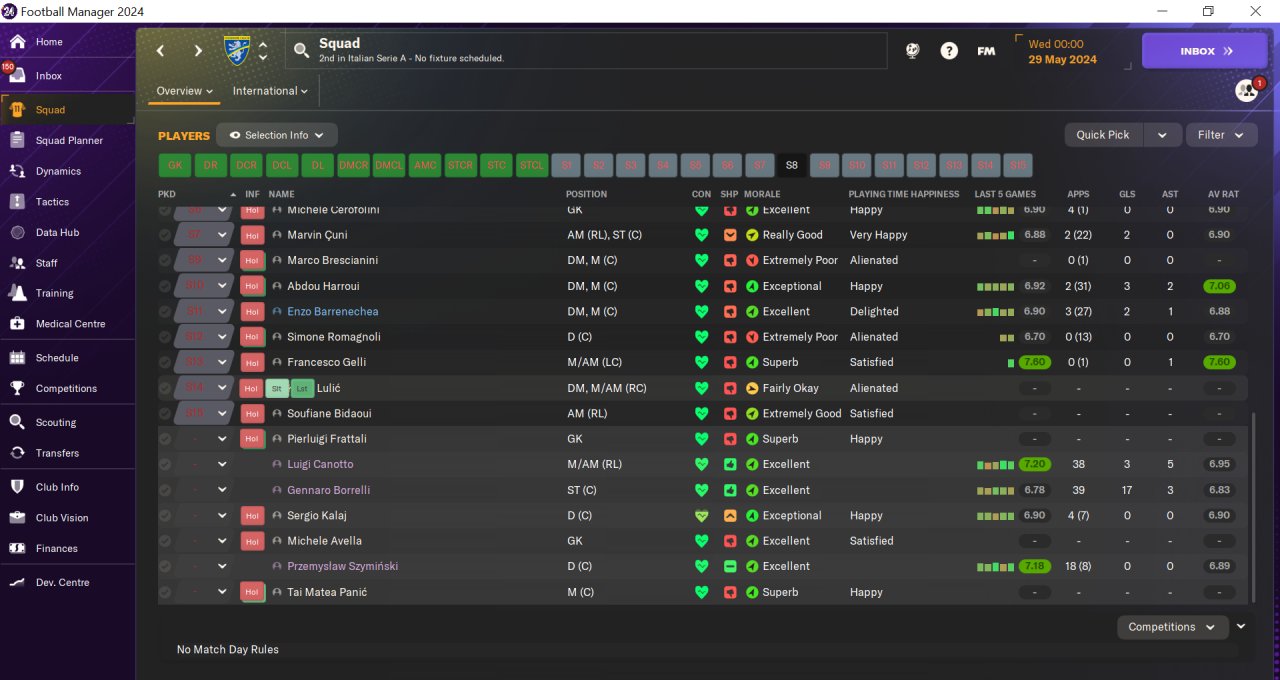The image size is (1280, 680).
Task: Open the International menu
Action: click(x=270, y=91)
